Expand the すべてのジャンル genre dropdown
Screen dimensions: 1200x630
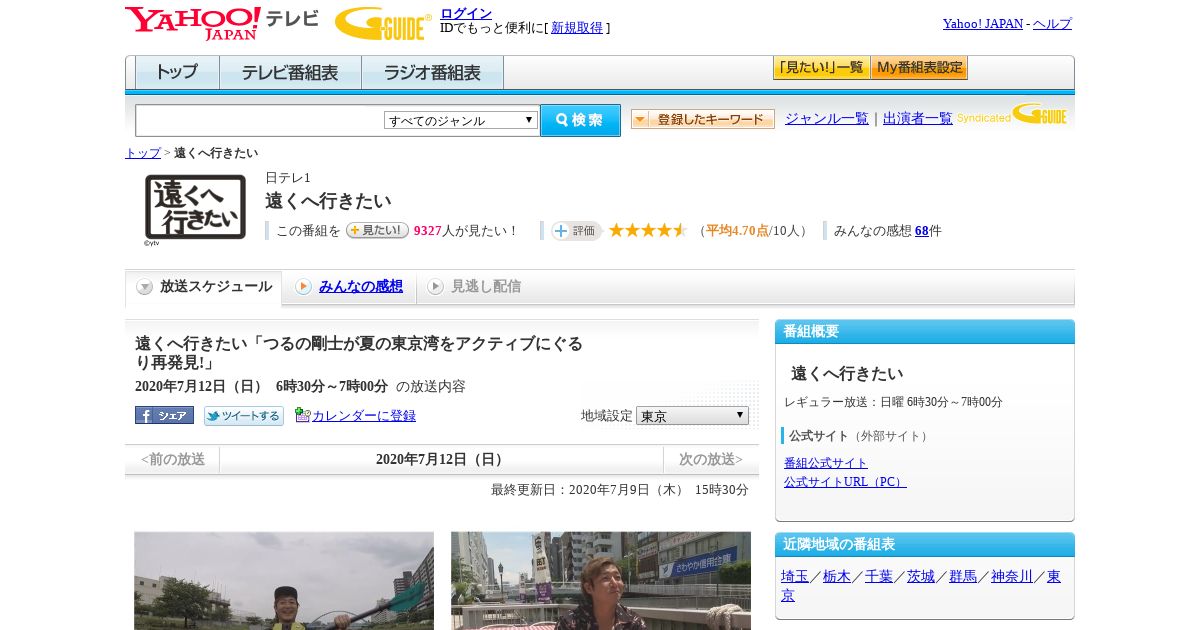coord(461,120)
